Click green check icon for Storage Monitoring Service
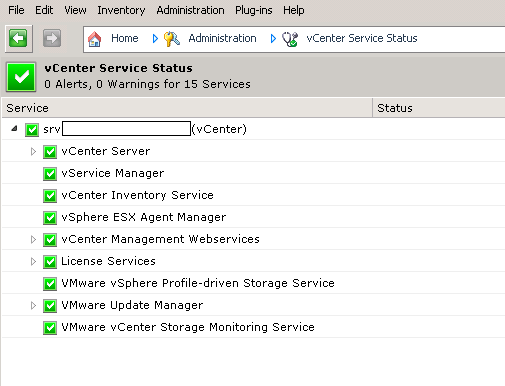The height and width of the screenshot is (386, 505). point(50,328)
